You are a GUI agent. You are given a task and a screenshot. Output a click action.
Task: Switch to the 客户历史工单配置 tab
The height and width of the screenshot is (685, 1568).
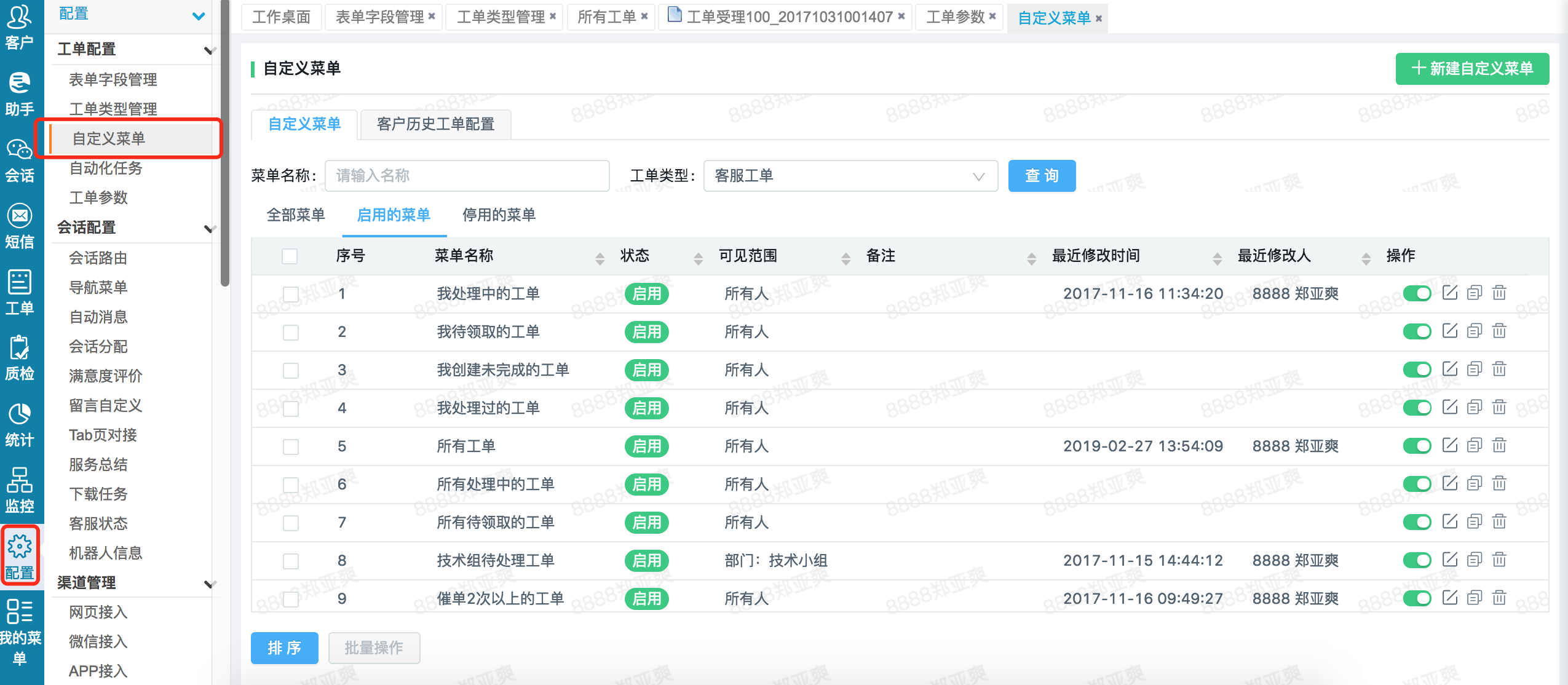435,124
